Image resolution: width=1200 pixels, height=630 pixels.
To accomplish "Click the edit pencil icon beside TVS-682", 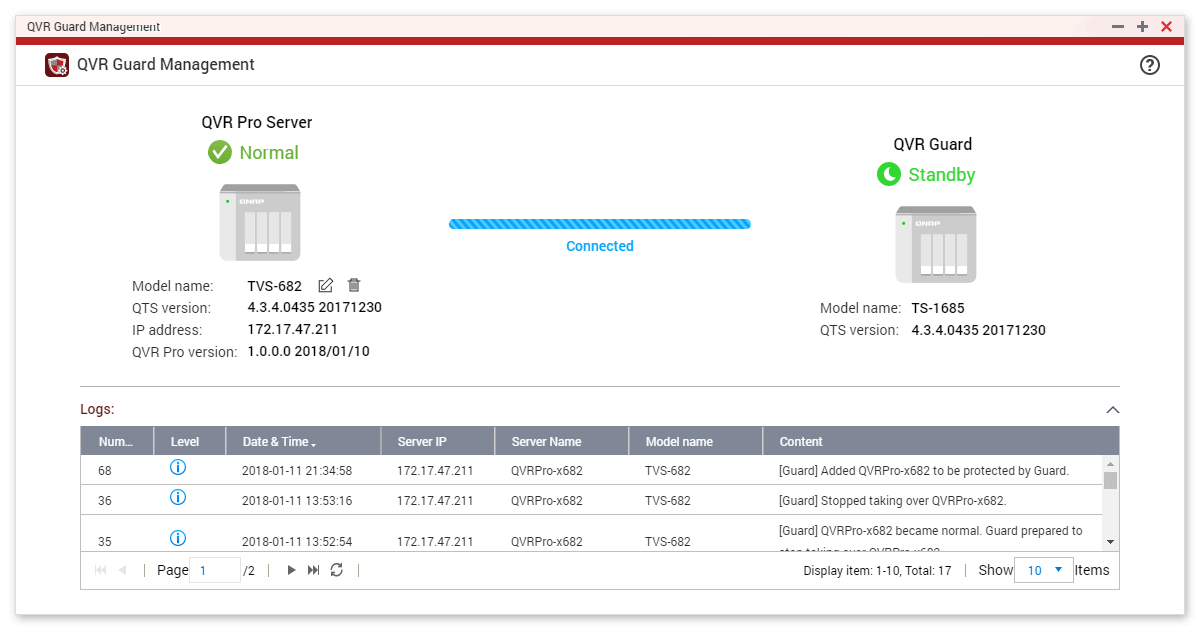I will coord(325,286).
